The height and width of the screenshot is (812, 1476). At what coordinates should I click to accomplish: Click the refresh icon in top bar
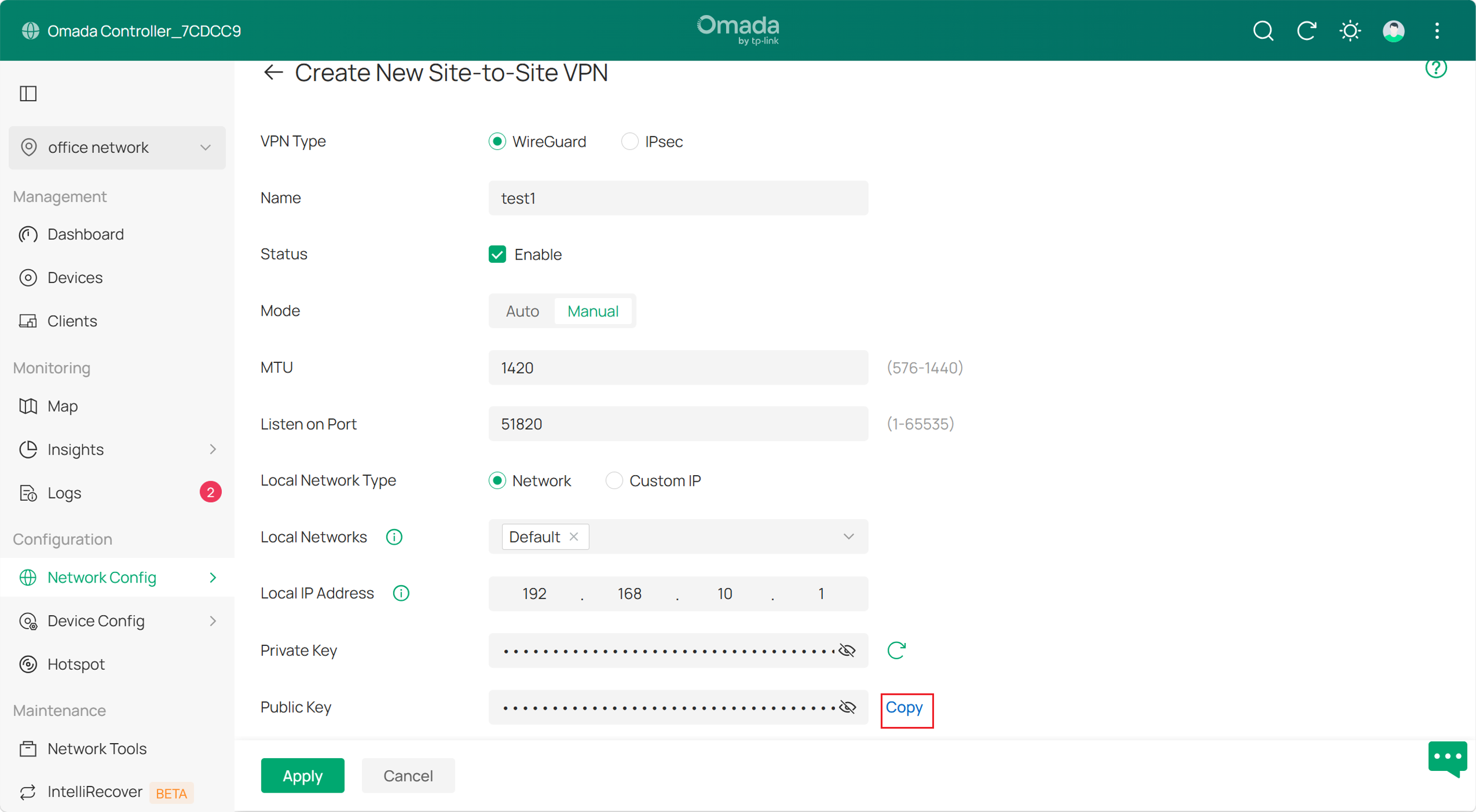pyautogui.click(x=1306, y=31)
